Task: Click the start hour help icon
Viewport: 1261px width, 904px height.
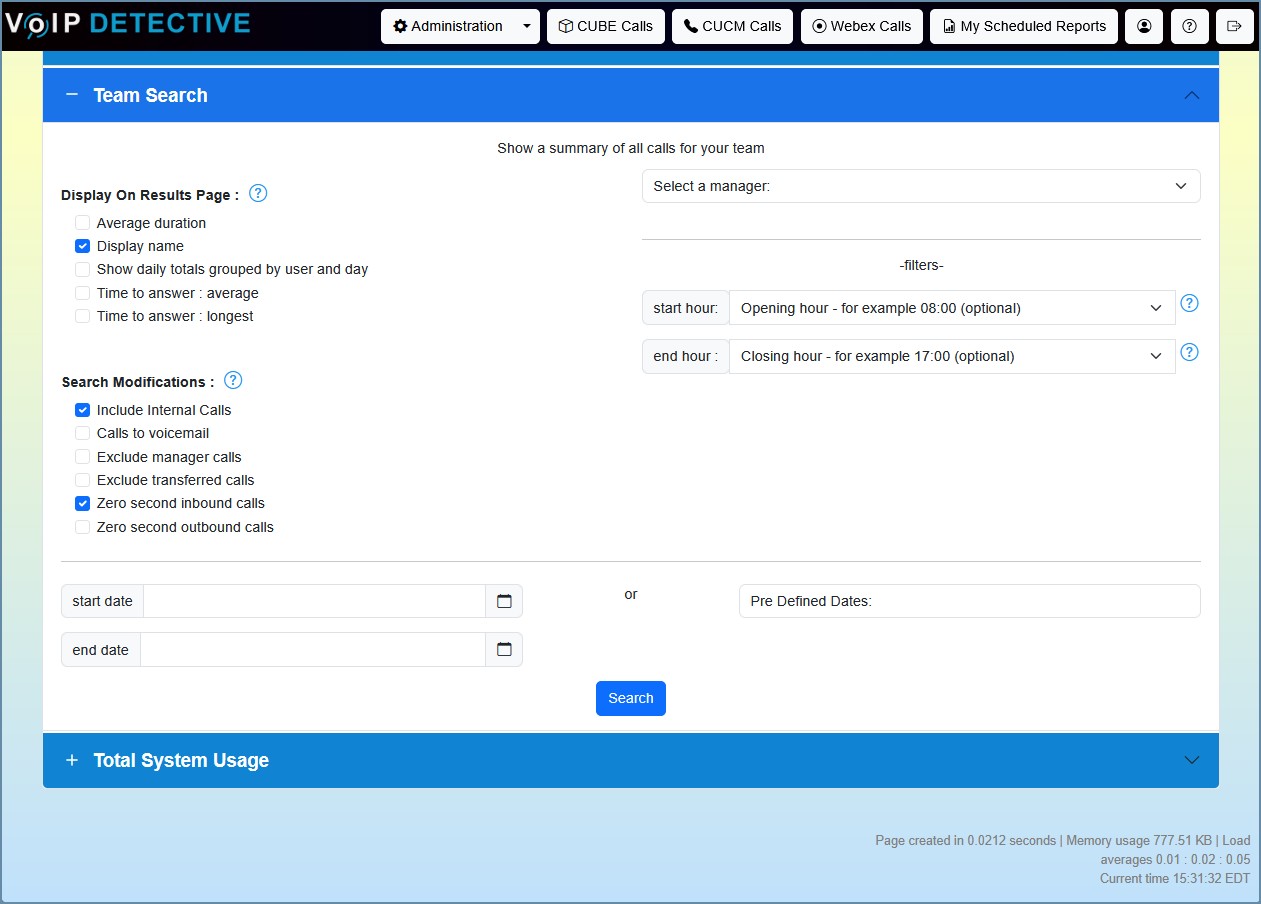Action: point(1189,304)
